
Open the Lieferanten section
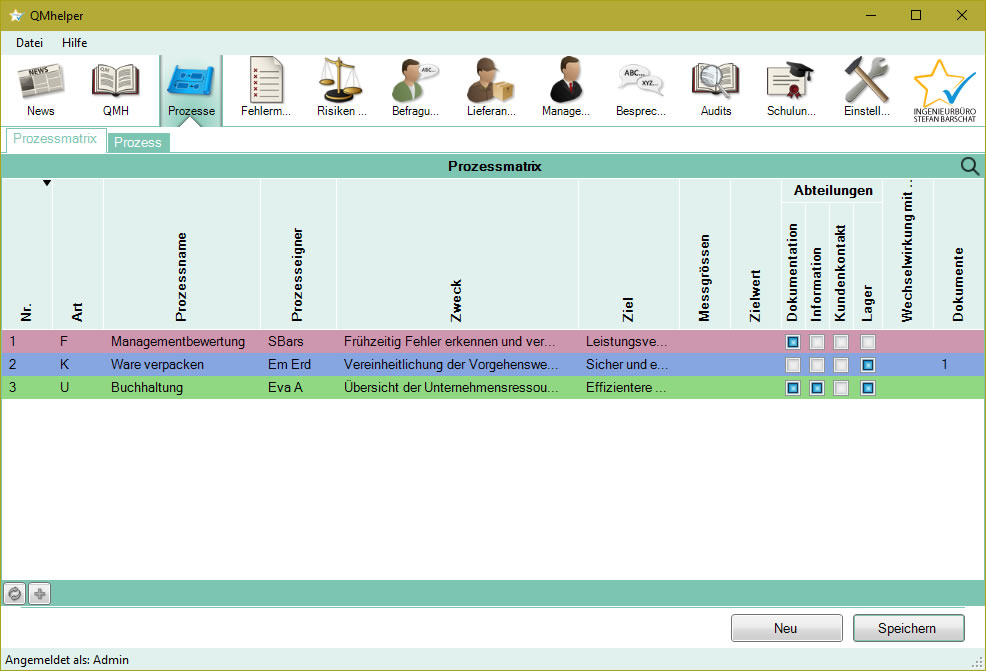[x=490, y=88]
